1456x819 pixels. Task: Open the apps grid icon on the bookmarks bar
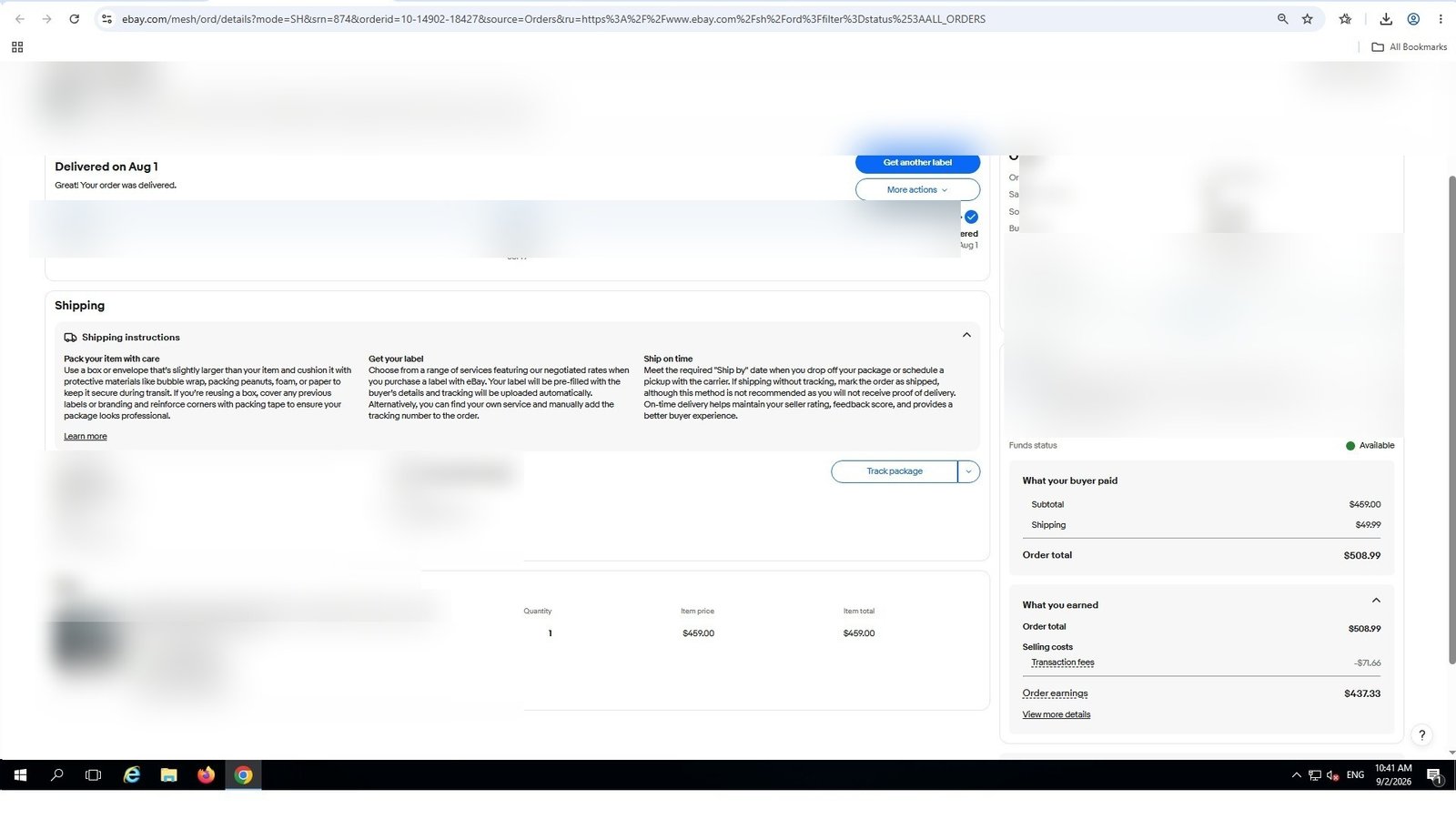point(17,46)
